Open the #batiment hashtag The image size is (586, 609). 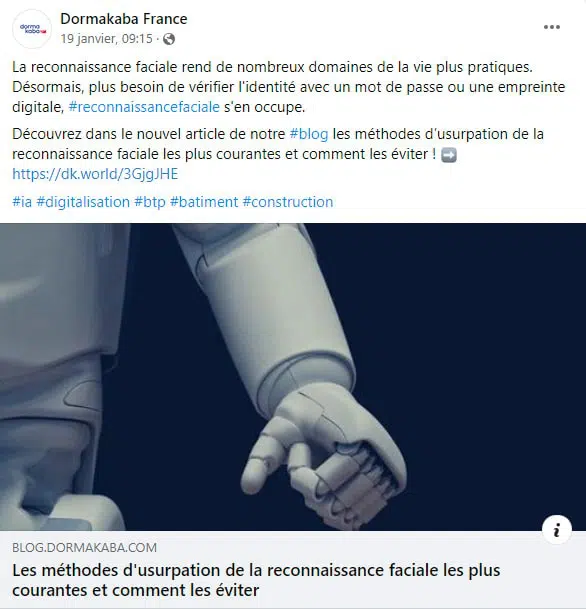pos(204,202)
